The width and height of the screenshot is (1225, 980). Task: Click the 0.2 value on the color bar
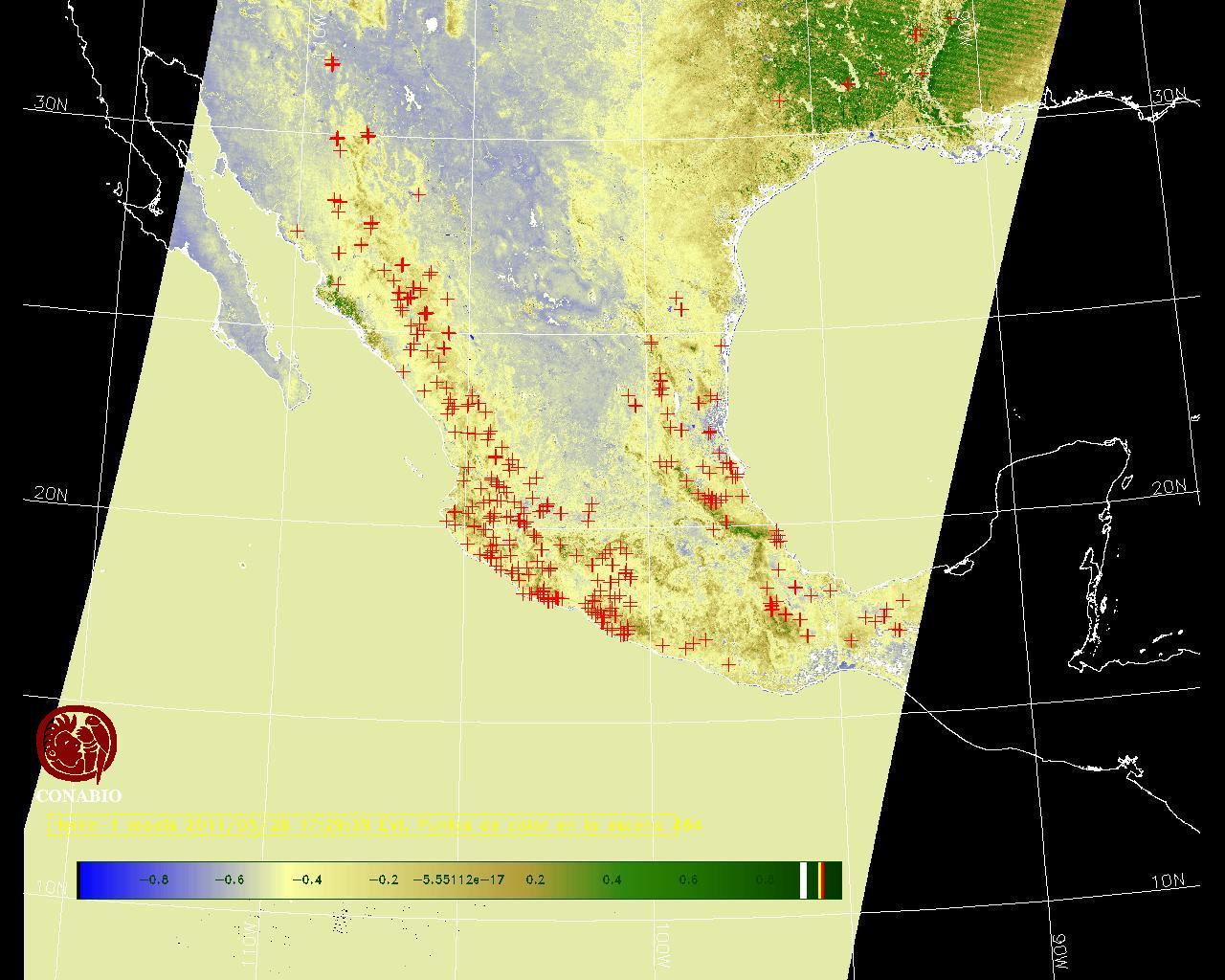pos(535,880)
